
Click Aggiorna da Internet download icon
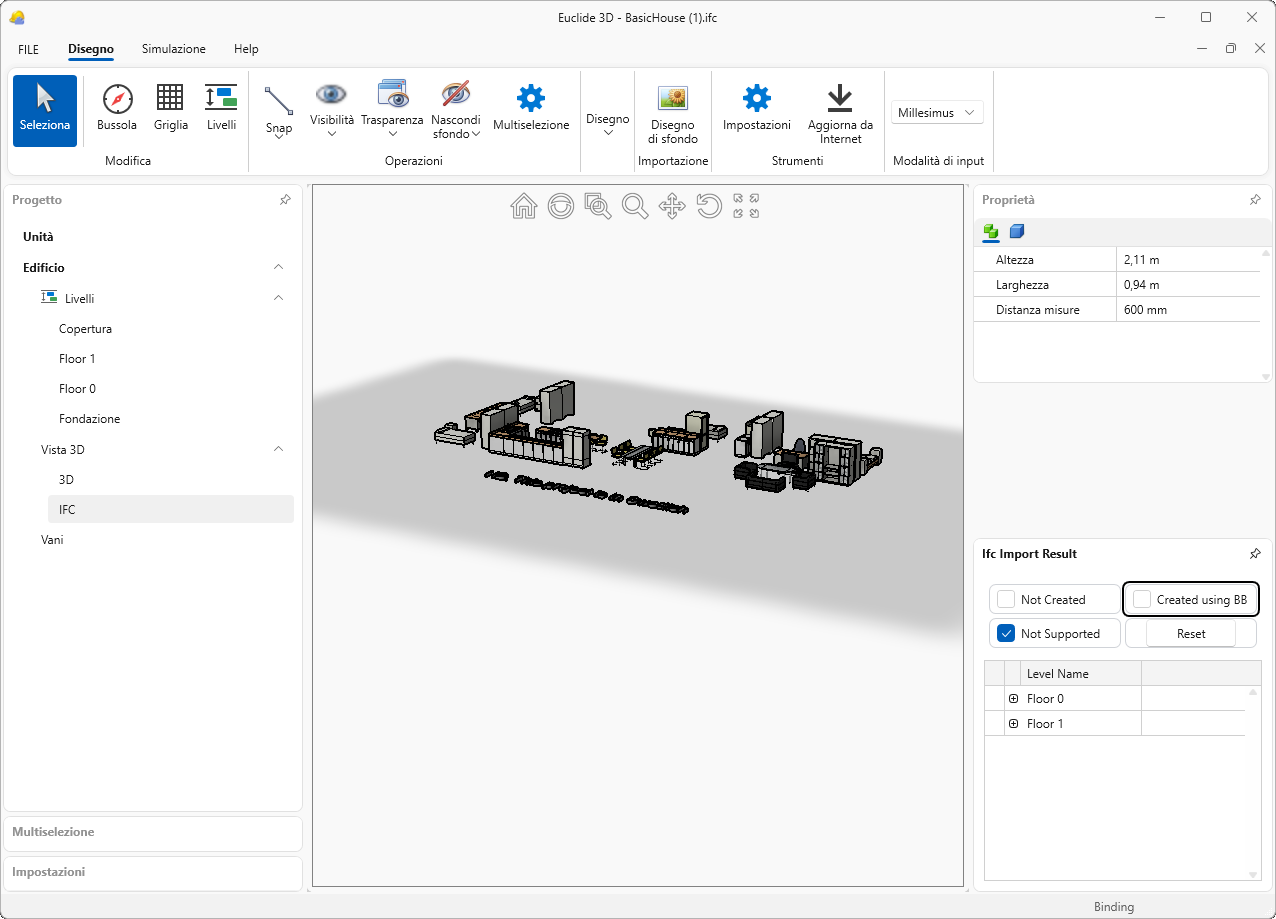(x=839, y=99)
